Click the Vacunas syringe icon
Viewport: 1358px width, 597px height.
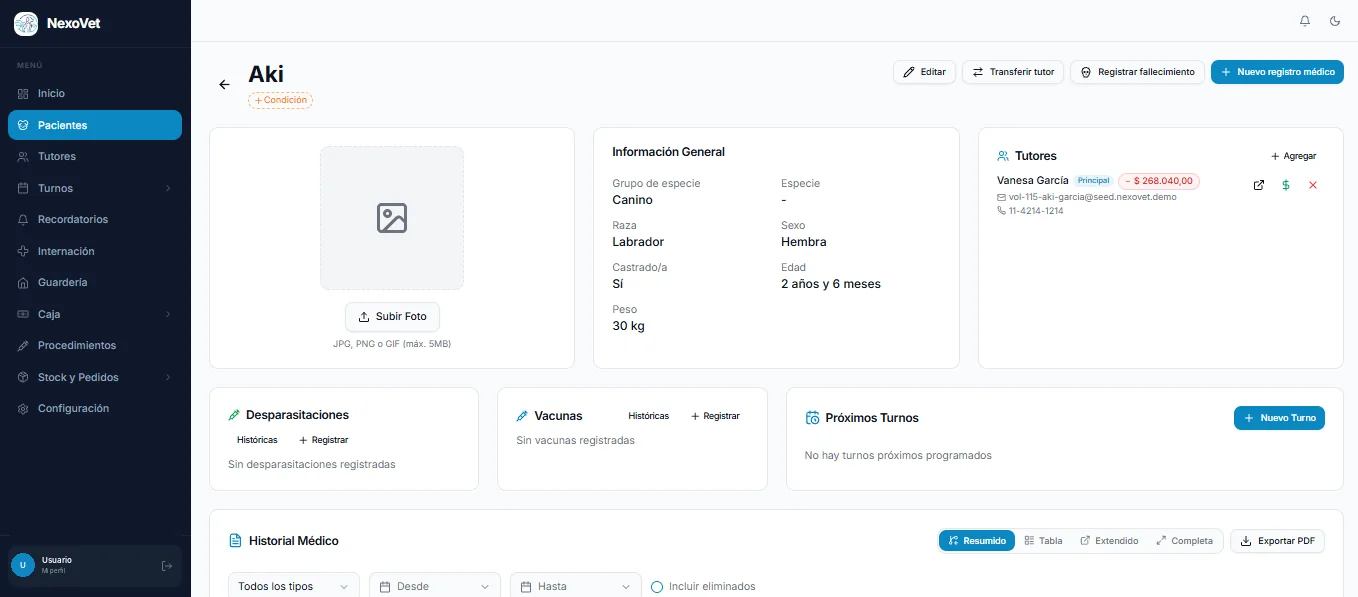coord(522,416)
